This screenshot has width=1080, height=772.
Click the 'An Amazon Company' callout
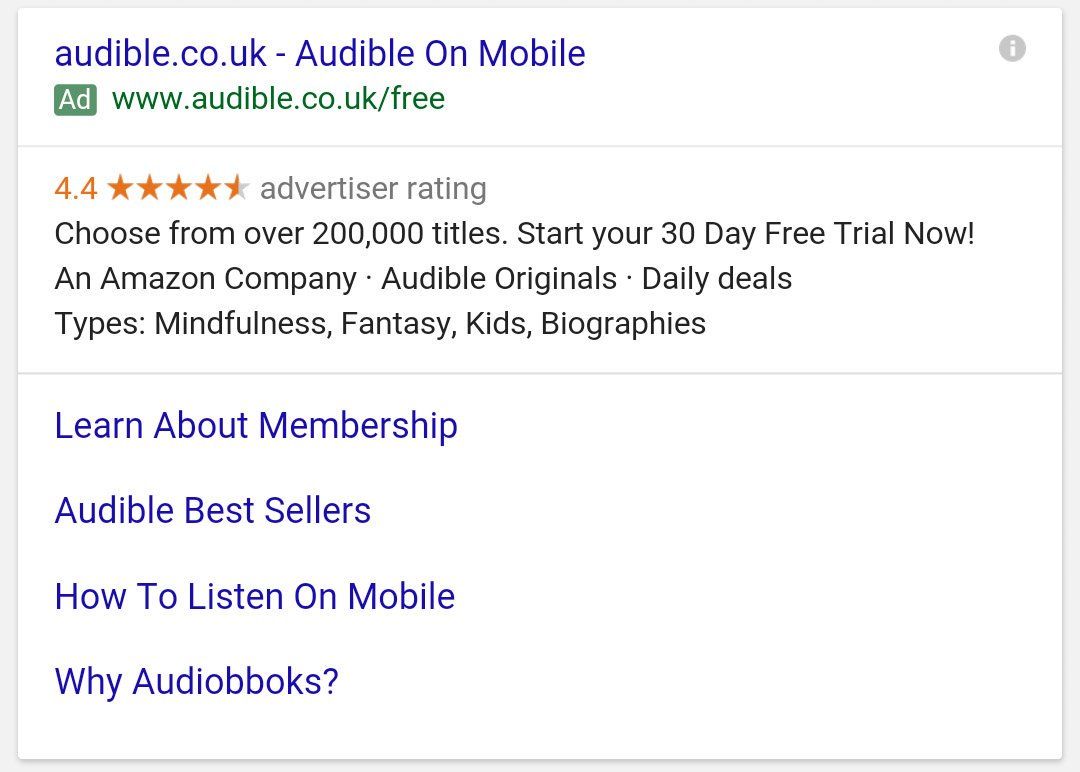205,279
